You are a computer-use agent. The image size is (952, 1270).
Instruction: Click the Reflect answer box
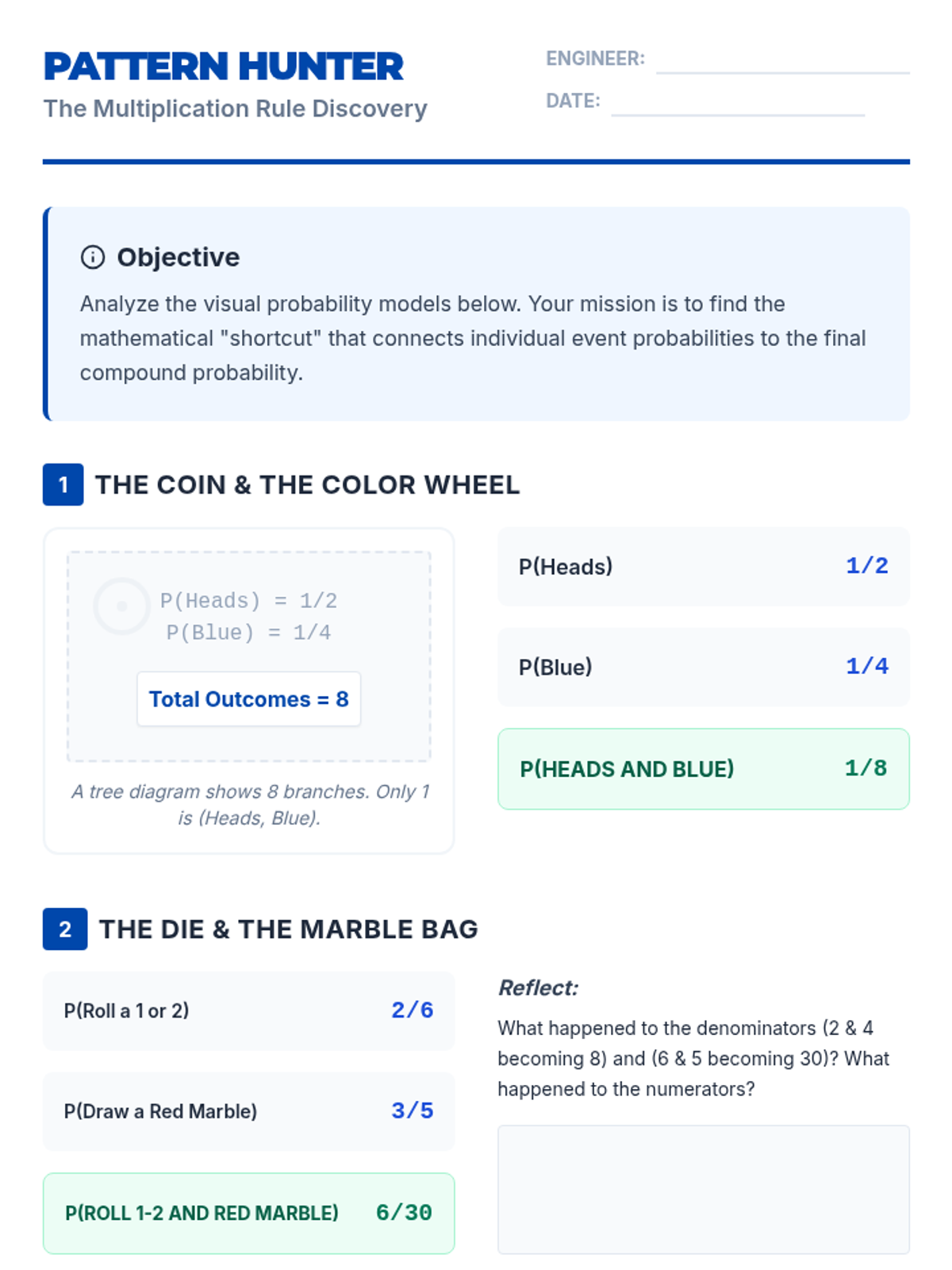tap(704, 1189)
